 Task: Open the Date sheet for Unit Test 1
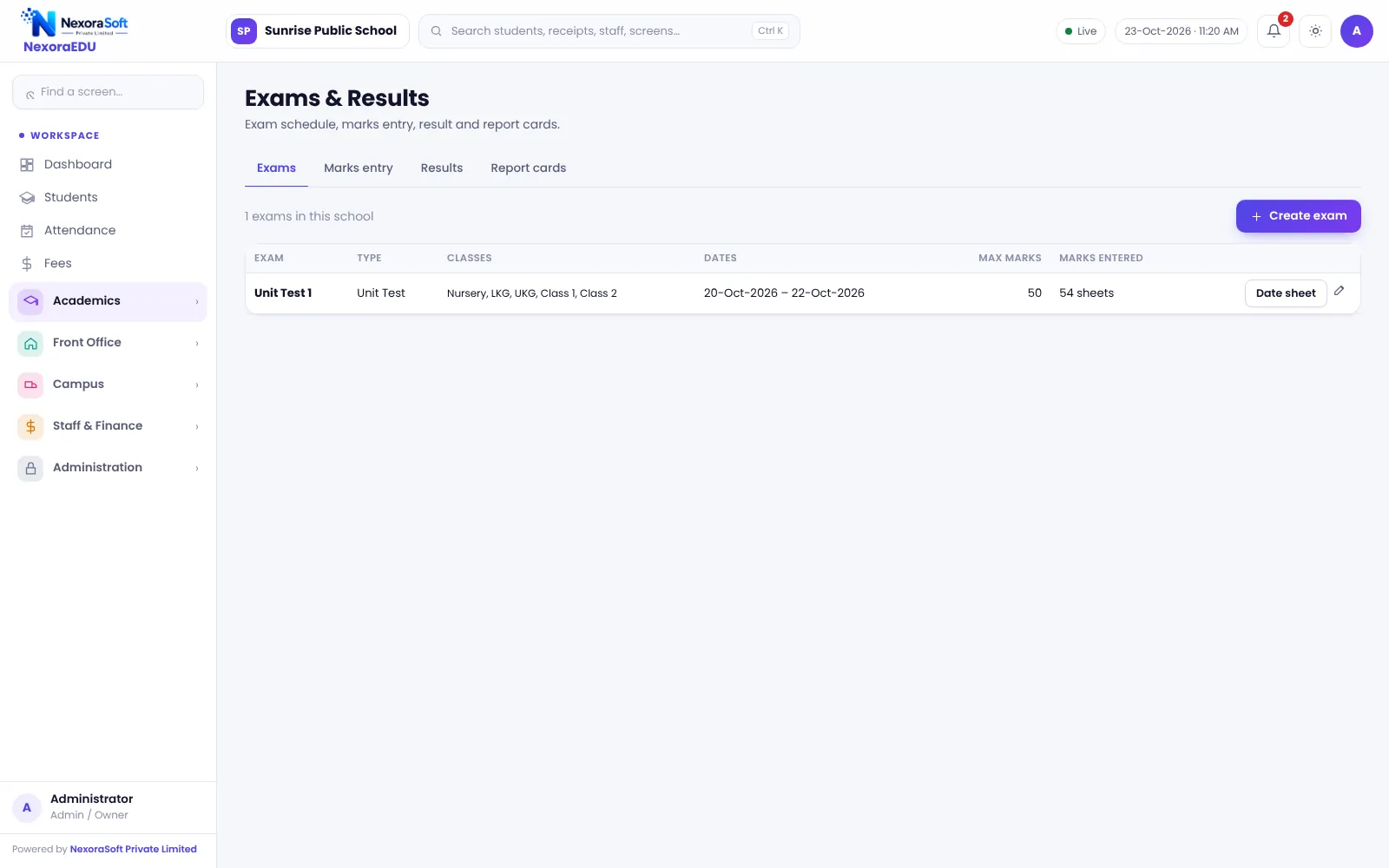click(x=1286, y=293)
